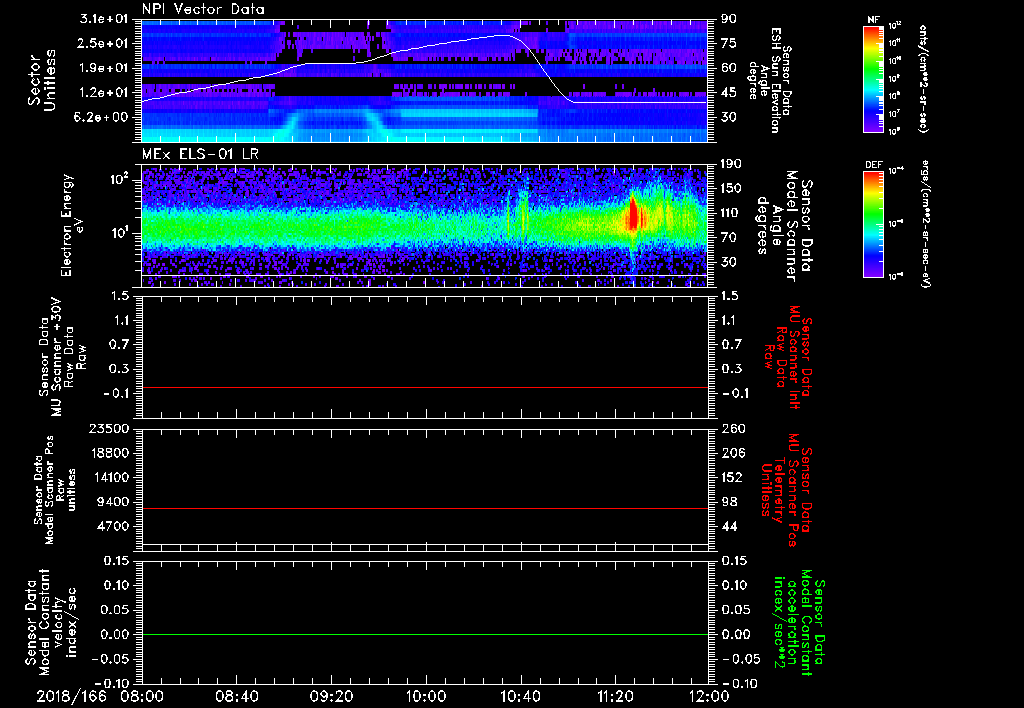
Task: Click the "08:00" time tick label
Action: point(141,696)
